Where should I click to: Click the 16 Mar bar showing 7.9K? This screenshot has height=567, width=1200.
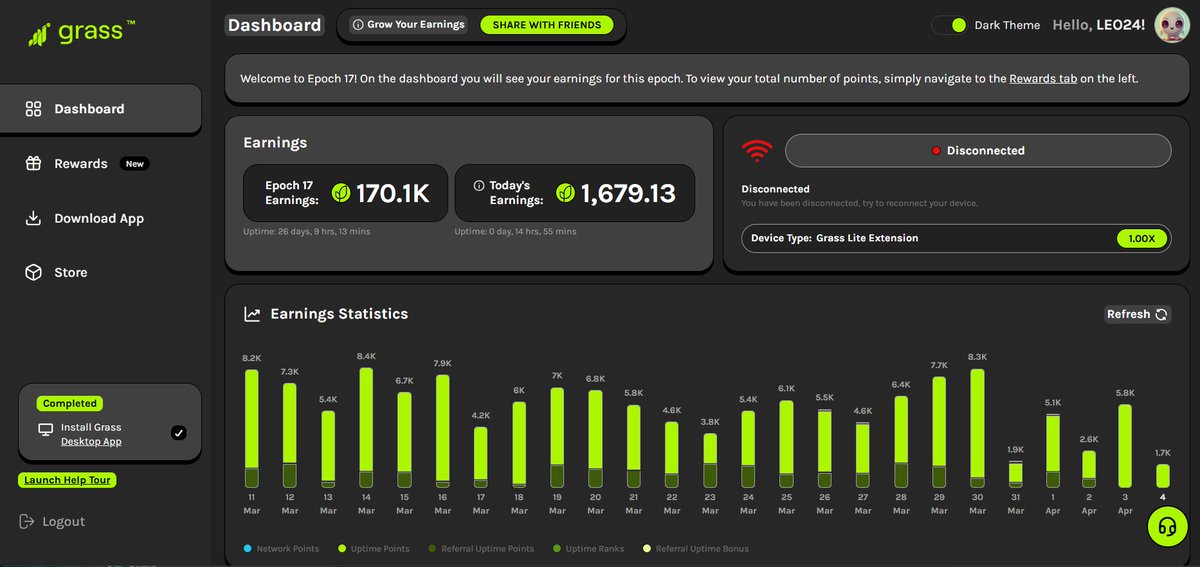pyautogui.click(x=442, y=431)
